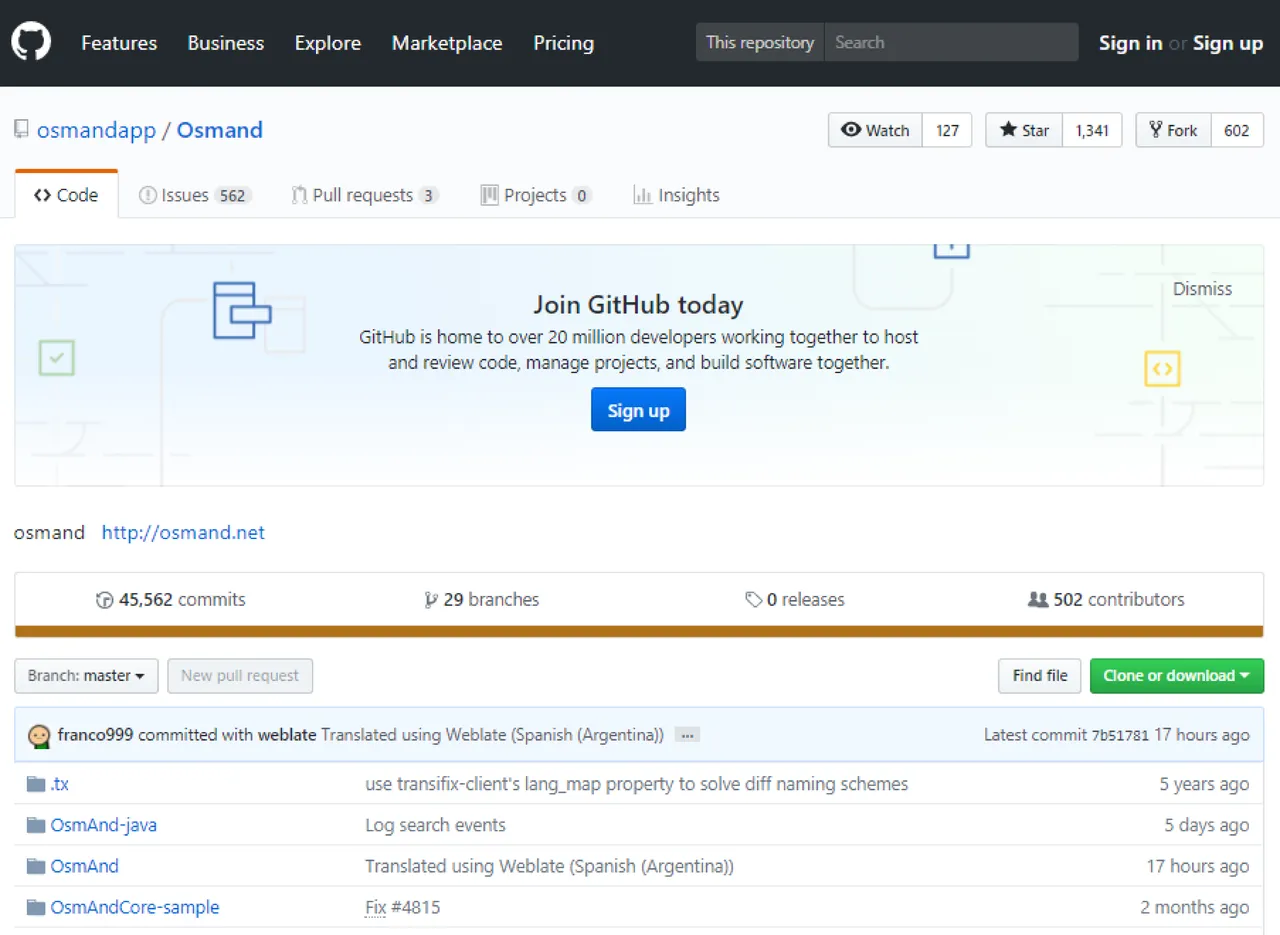View the 45,562 commits history
The height and width of the screenshot is (935, 1280).
(171, 600)
